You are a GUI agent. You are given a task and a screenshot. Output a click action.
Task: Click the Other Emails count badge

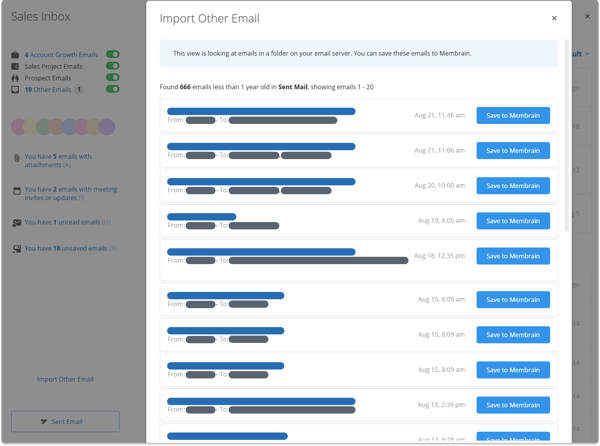click(79, 90)
